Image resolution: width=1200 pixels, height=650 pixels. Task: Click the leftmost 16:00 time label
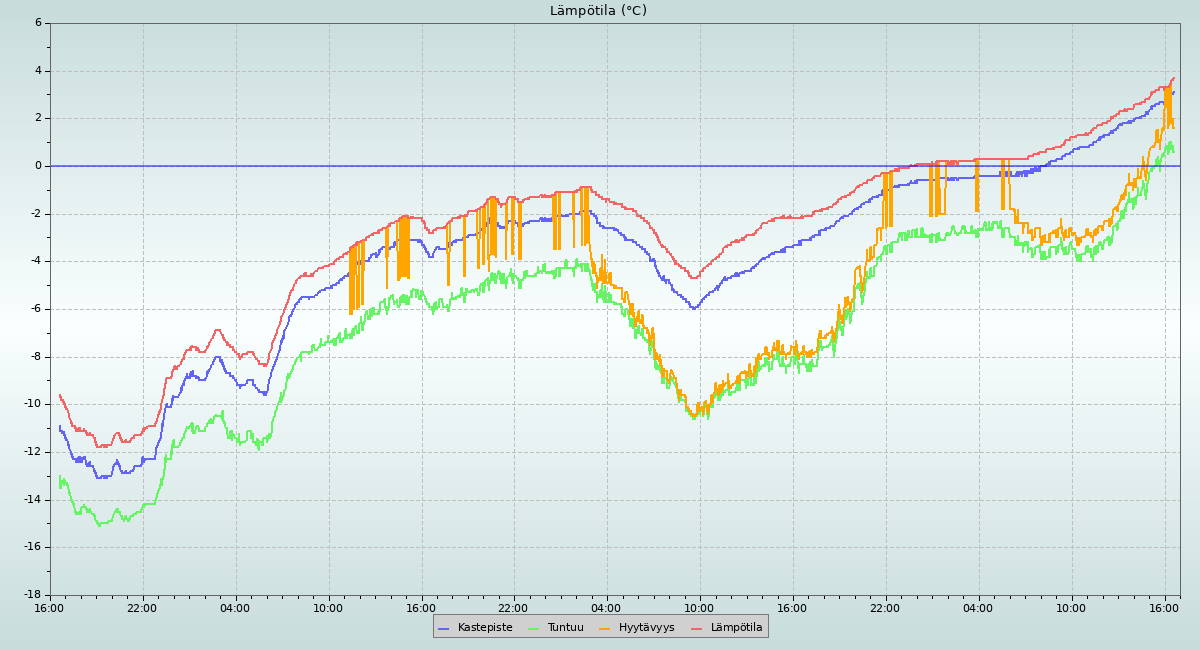click(x=50, y=607)
